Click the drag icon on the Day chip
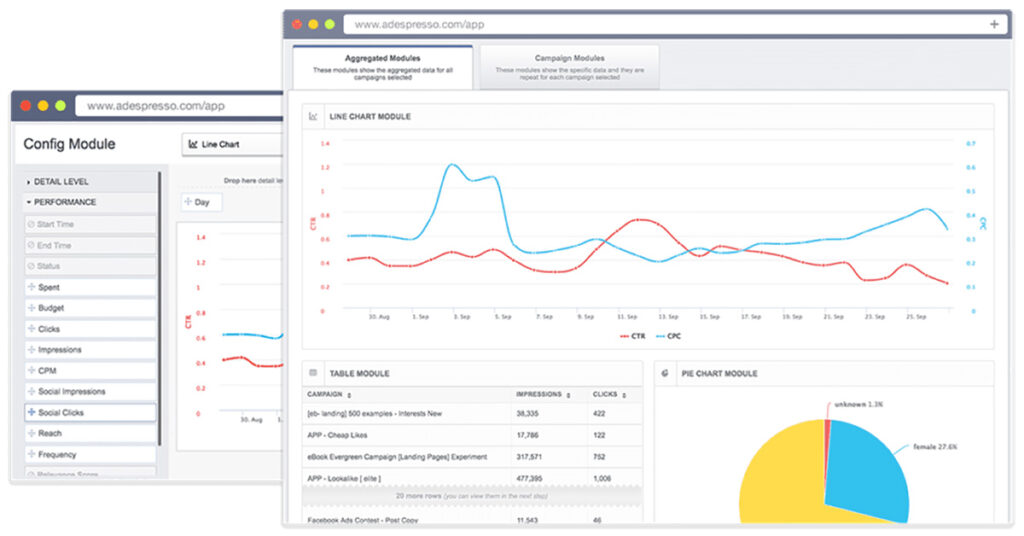 (188, 202)
